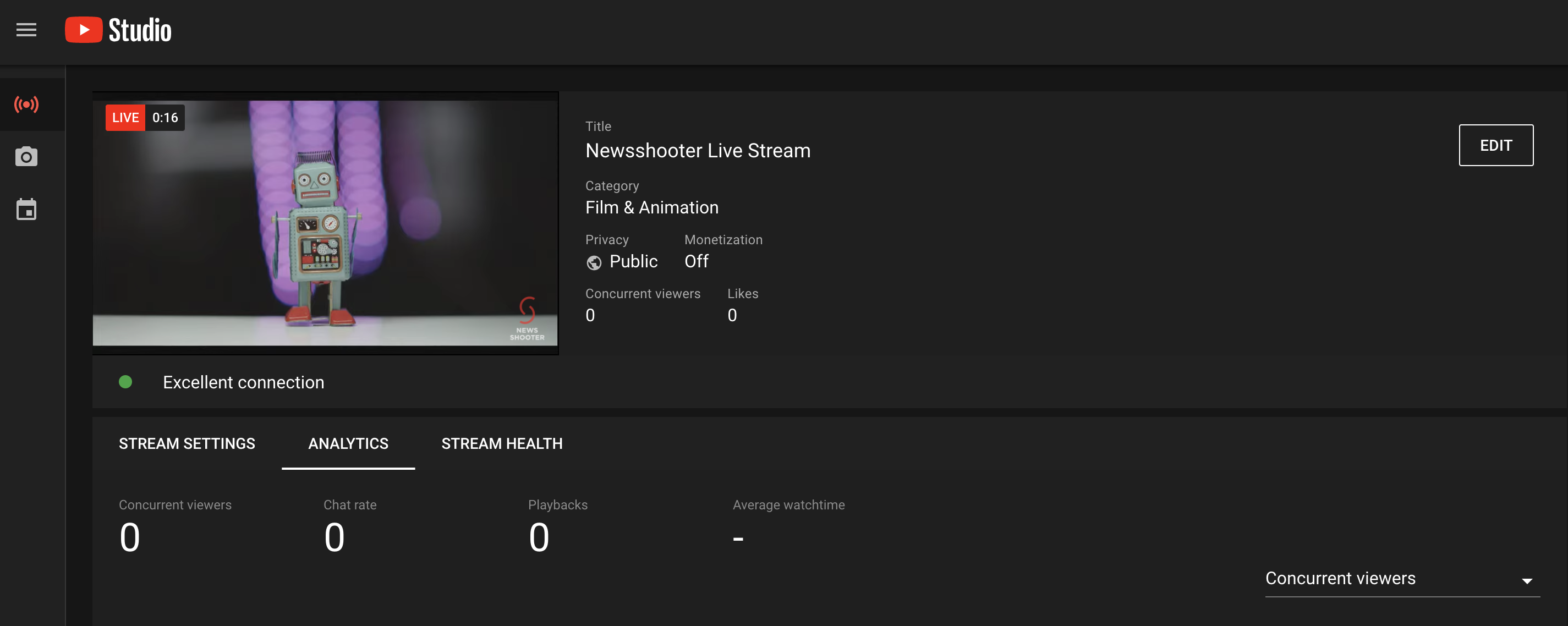Open the Stream Health tab
The image size is (1568, 626).
point(502,443)
